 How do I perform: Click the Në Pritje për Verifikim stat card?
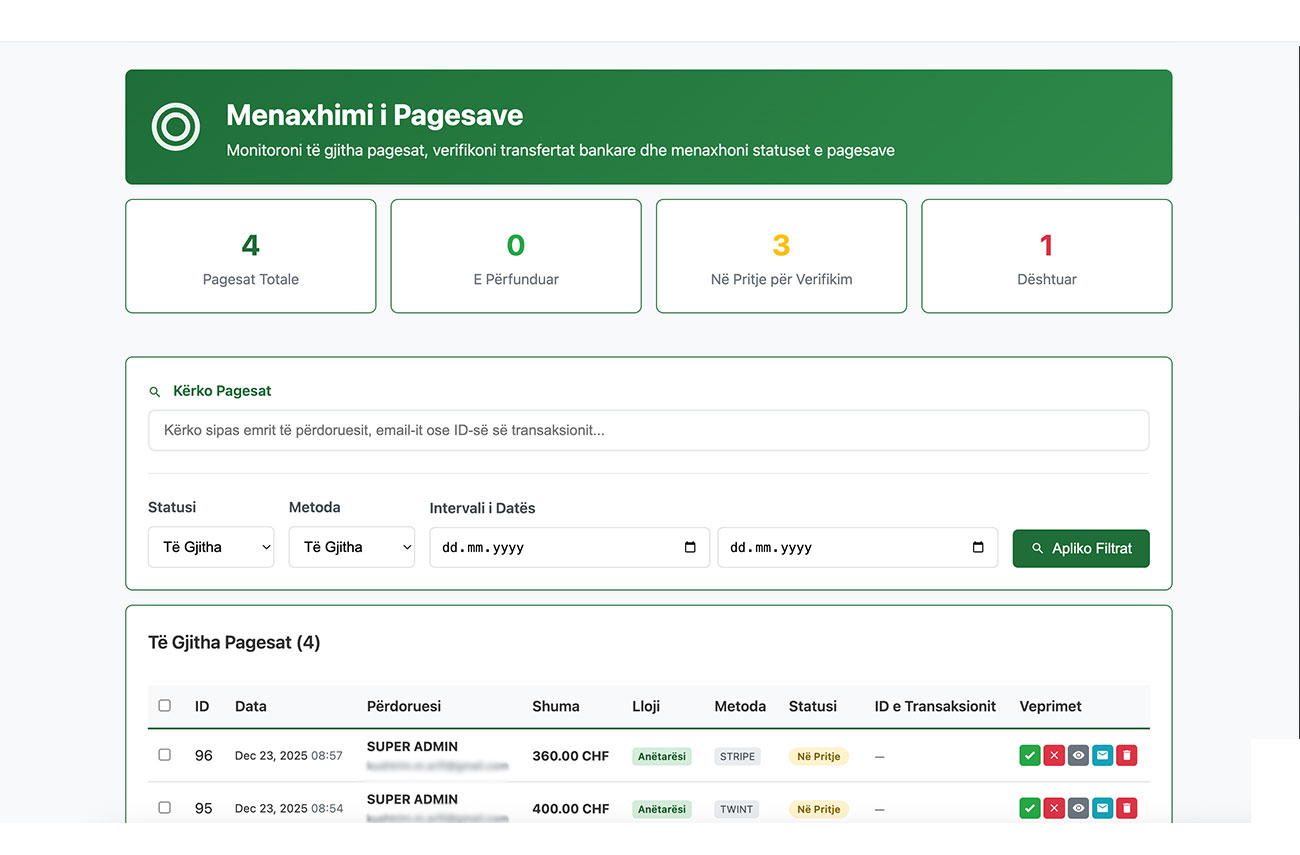coord(781,257)
